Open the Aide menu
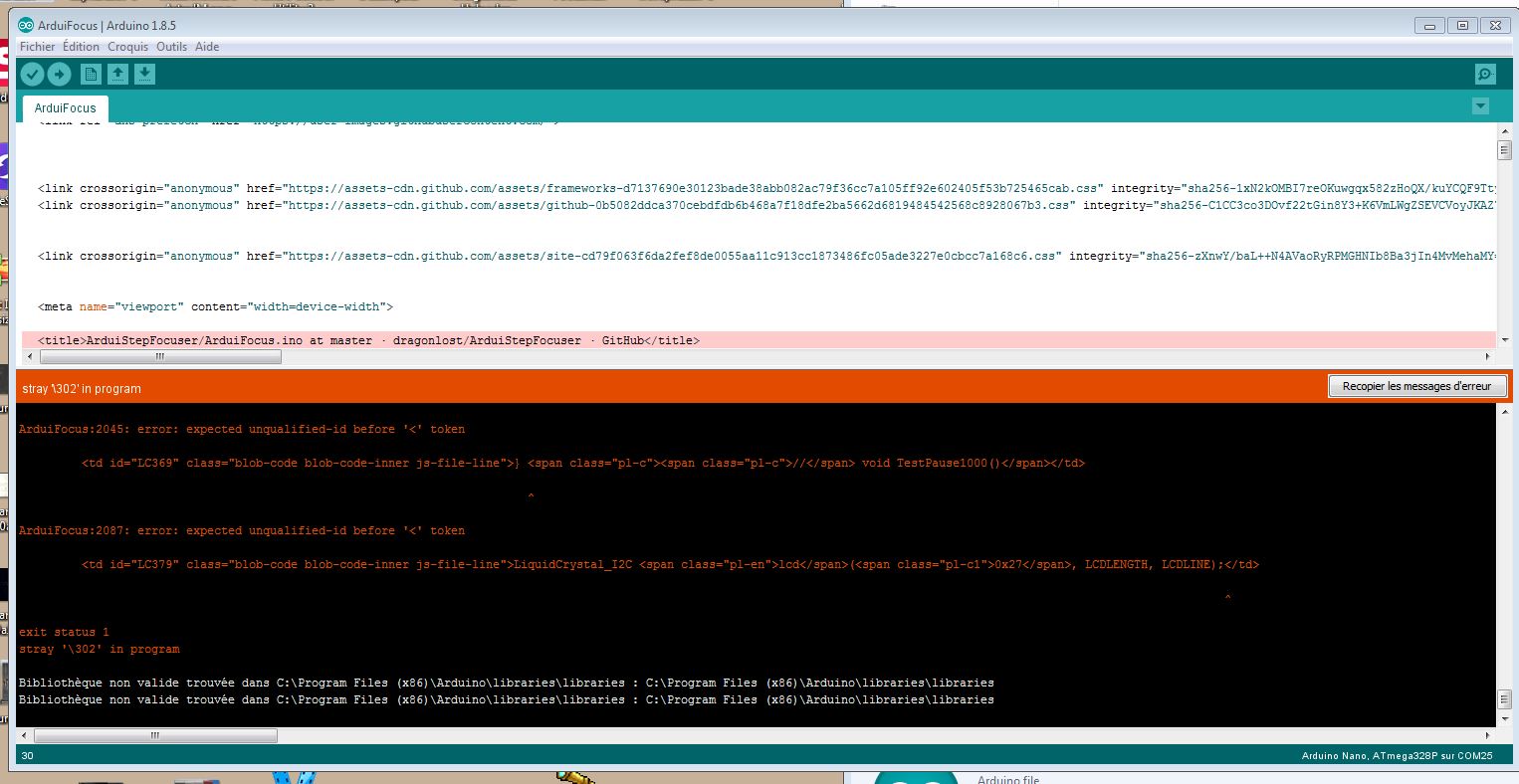 tap(207, 47)
